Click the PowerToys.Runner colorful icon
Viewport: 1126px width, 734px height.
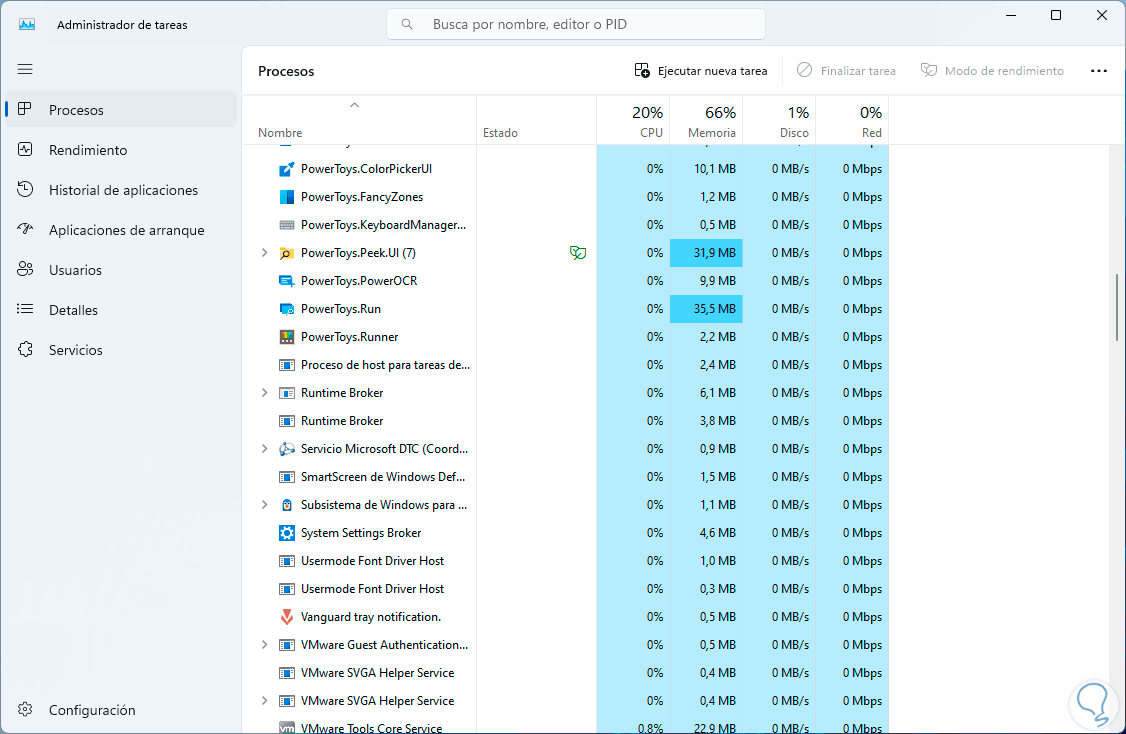pos(287,337)
